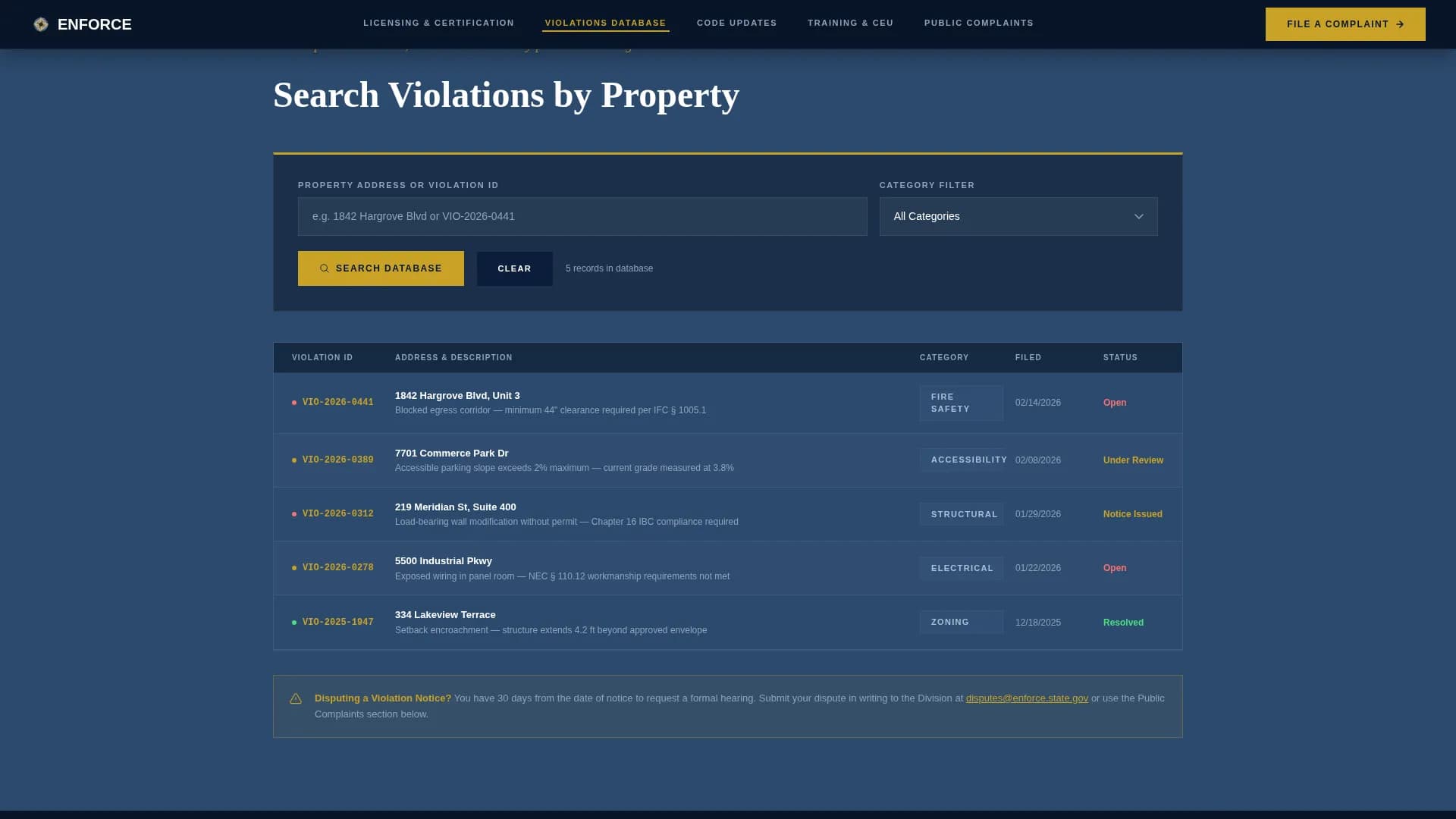Click Open status for VIO-2026-0441
Screen dimensions: 1456x819
pos(1115,403)
